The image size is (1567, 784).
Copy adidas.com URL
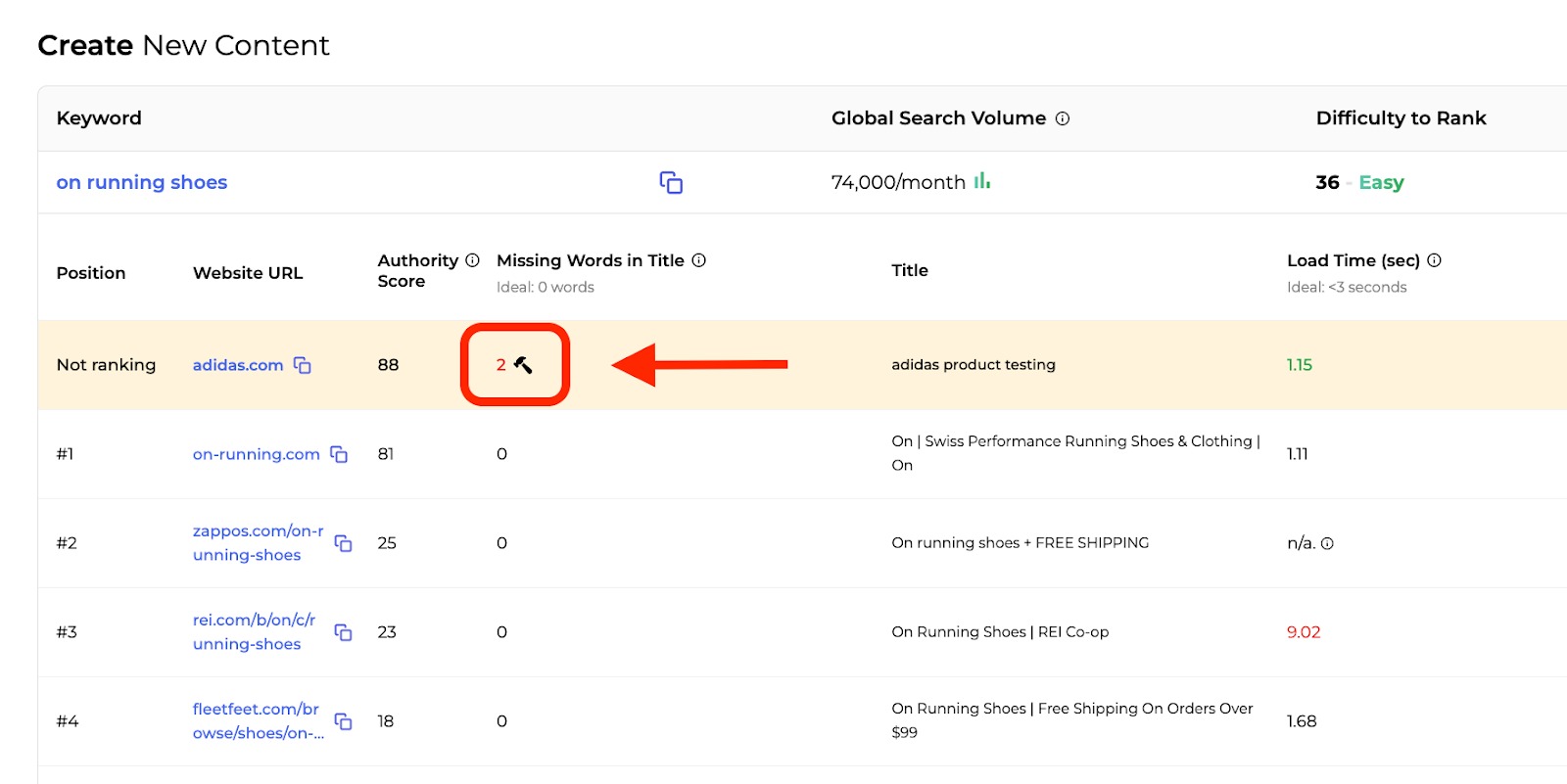click(x=303, y=365)
